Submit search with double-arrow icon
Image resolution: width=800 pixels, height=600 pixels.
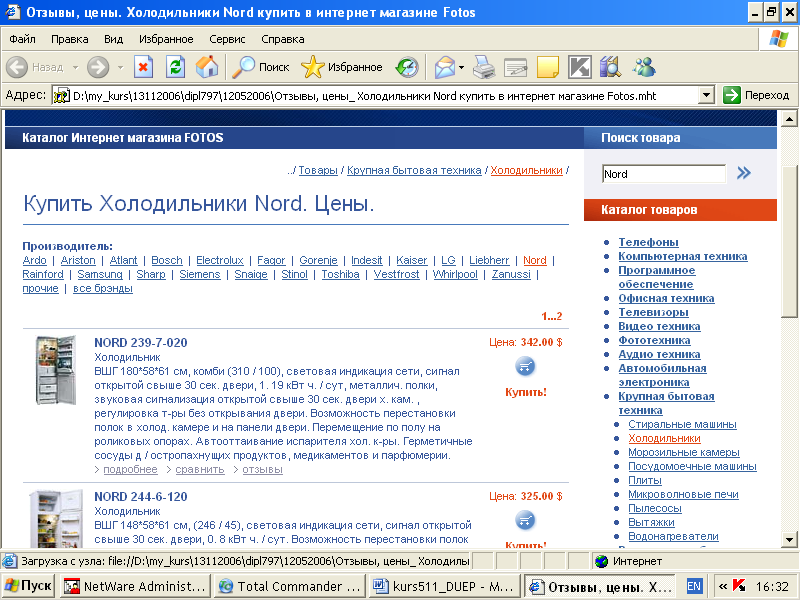(x=744, y=173)
